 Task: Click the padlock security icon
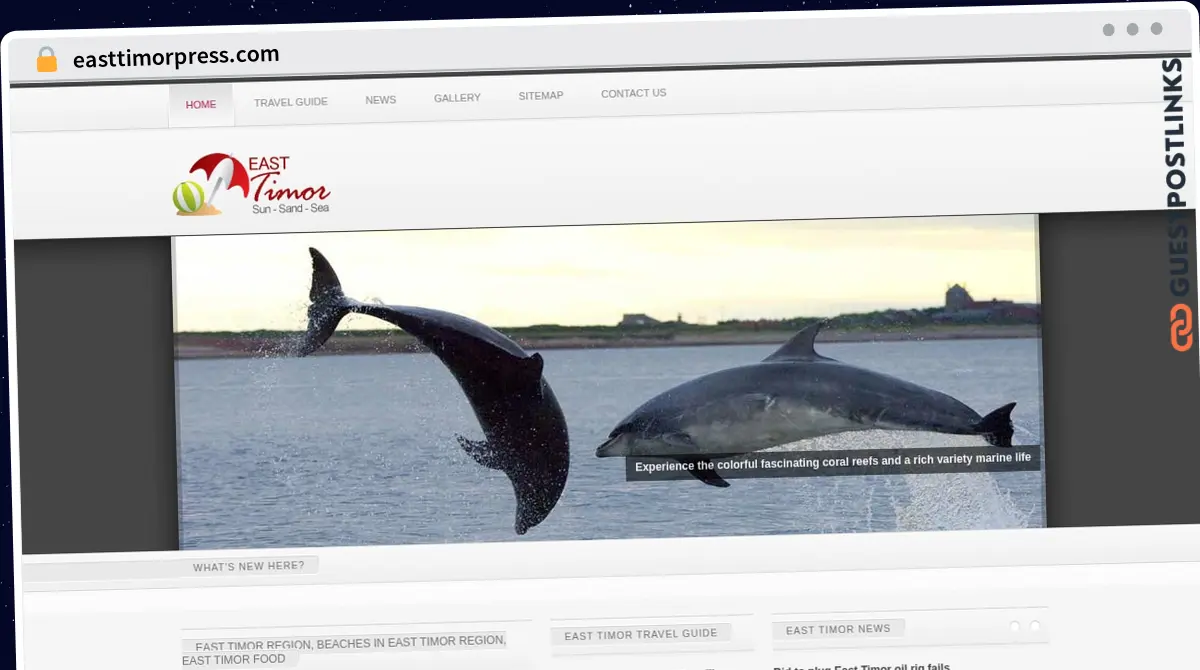pos(46,59)
